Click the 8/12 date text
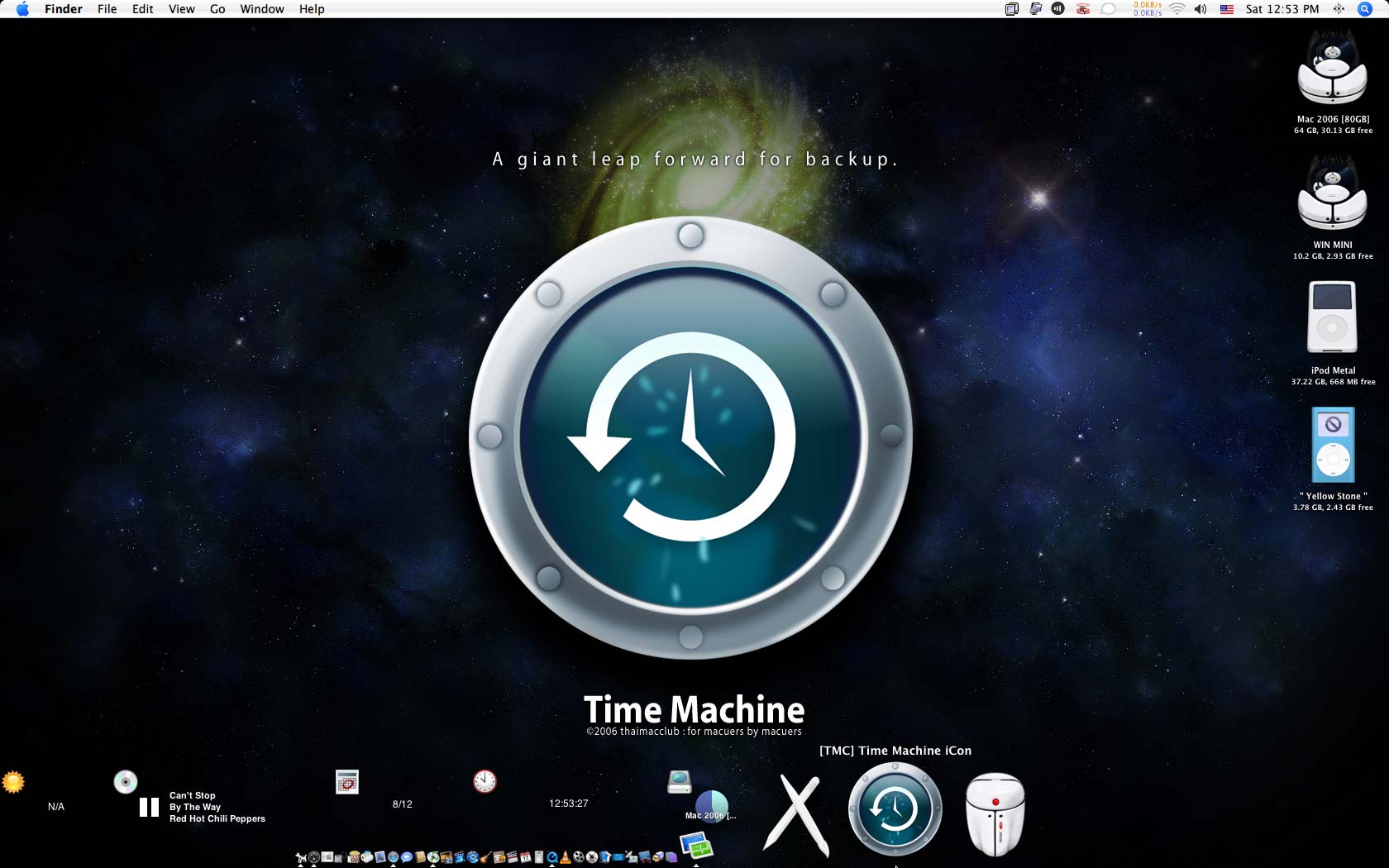Screen dimensions: 1389x868 point(403,804)
